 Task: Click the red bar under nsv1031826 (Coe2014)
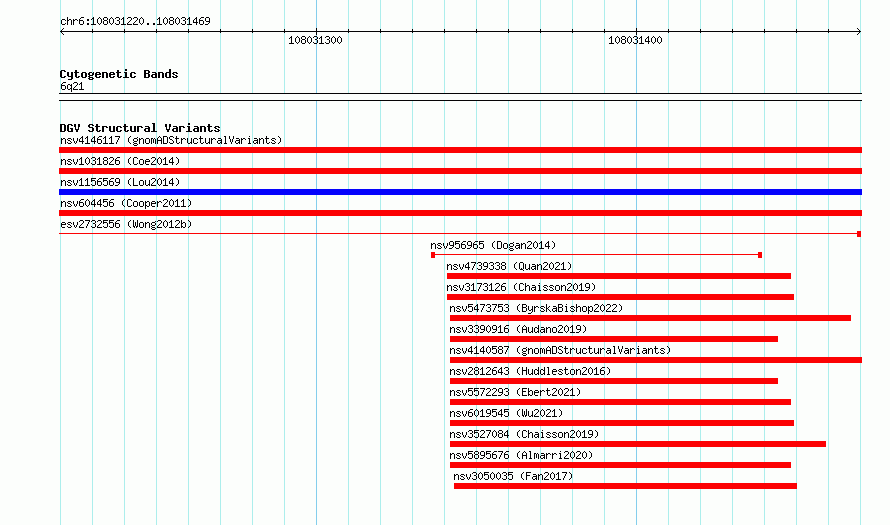click(460, 171)
